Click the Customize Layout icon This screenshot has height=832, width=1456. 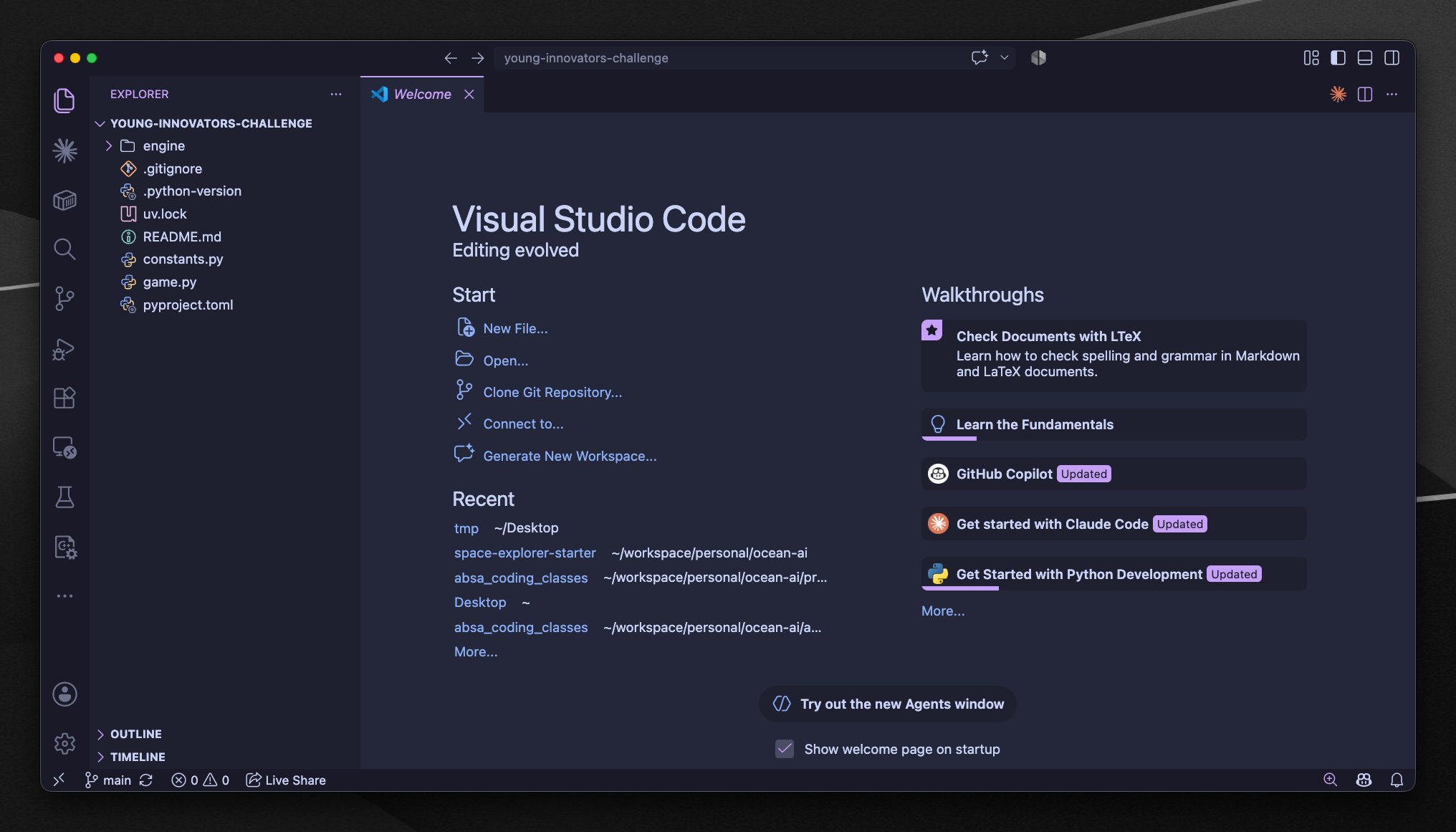[1311, 58]
